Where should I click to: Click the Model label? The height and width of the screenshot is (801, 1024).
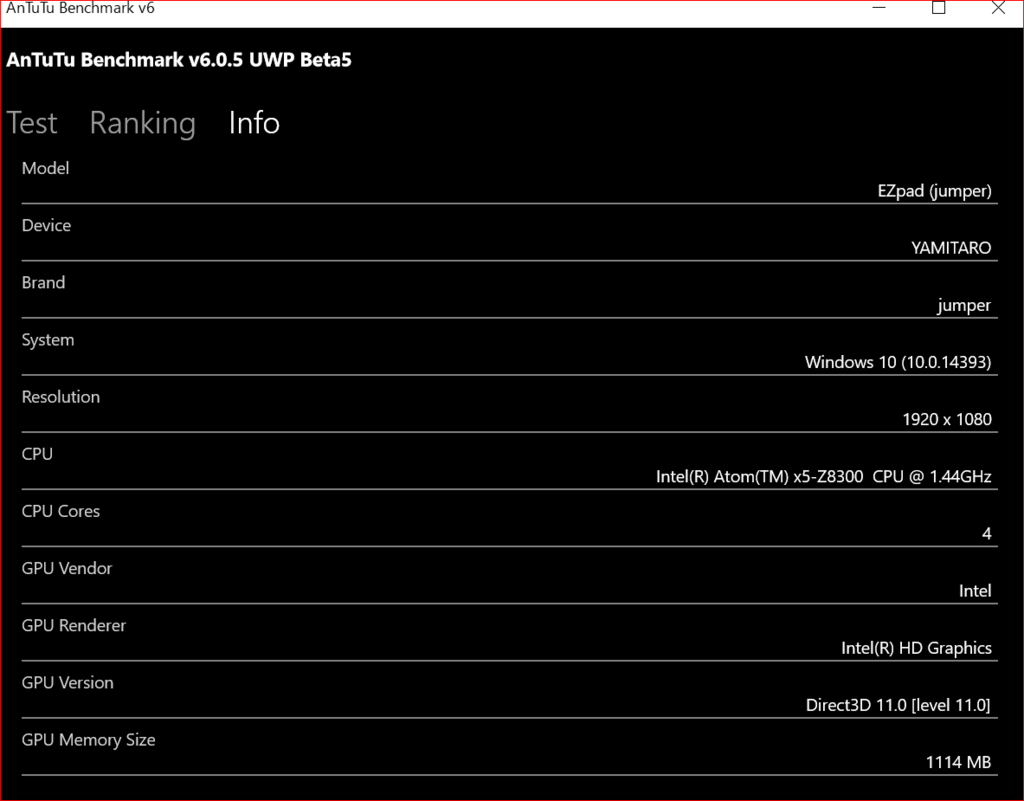click(45, 168)
